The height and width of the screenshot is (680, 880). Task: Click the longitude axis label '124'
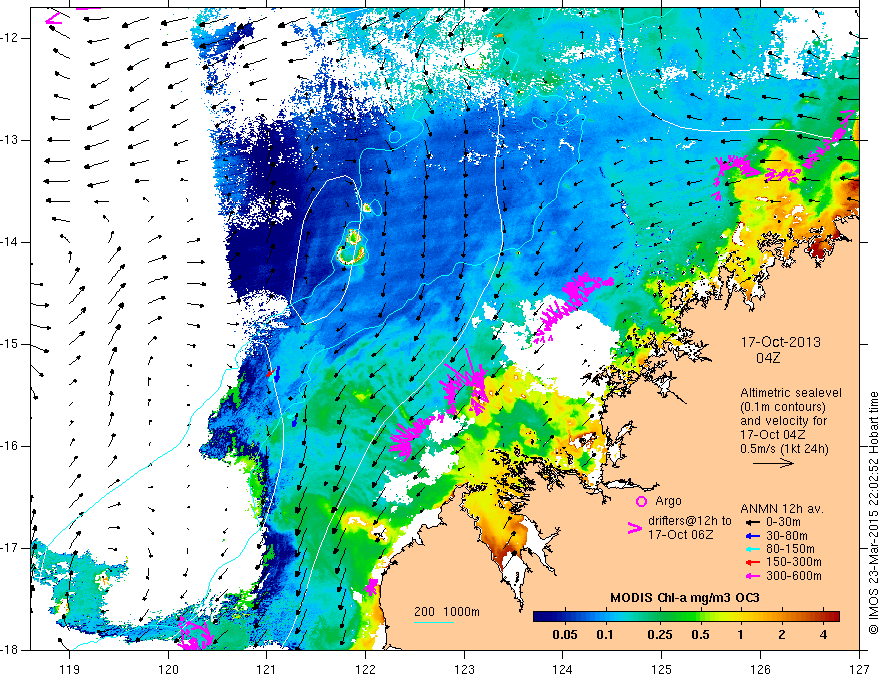click(563, 669)
